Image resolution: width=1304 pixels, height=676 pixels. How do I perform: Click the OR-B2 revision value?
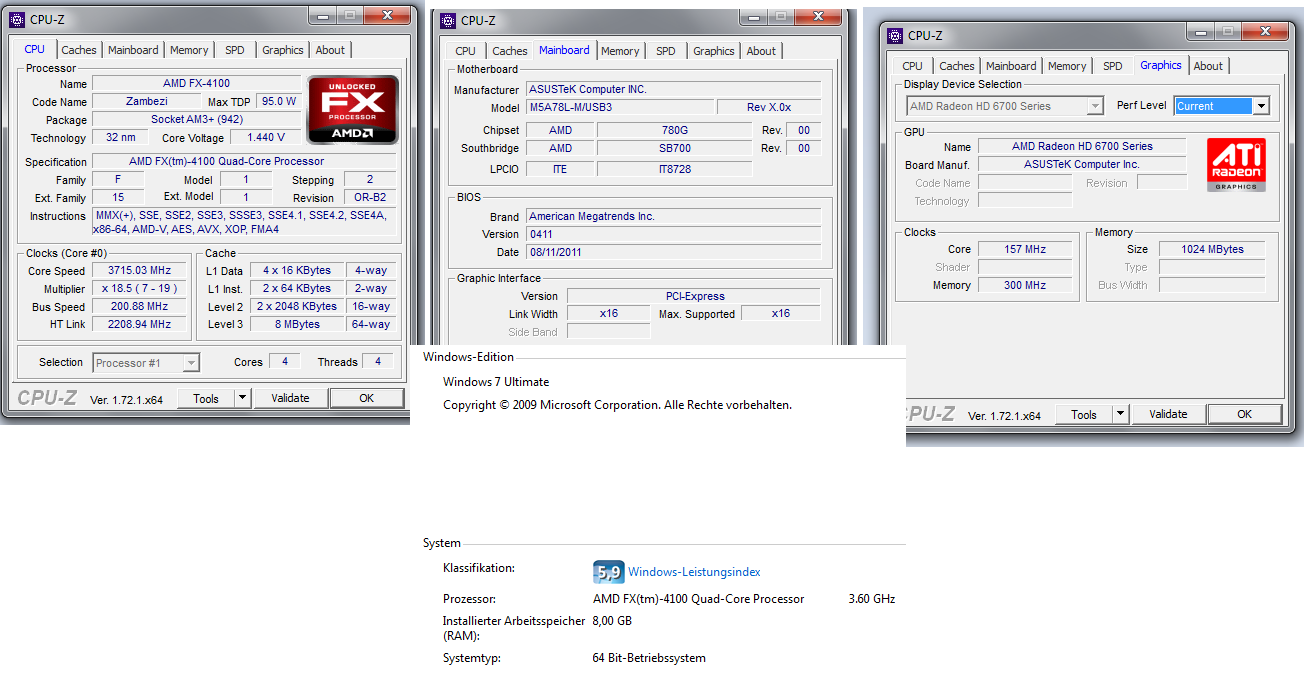point(370,197)
